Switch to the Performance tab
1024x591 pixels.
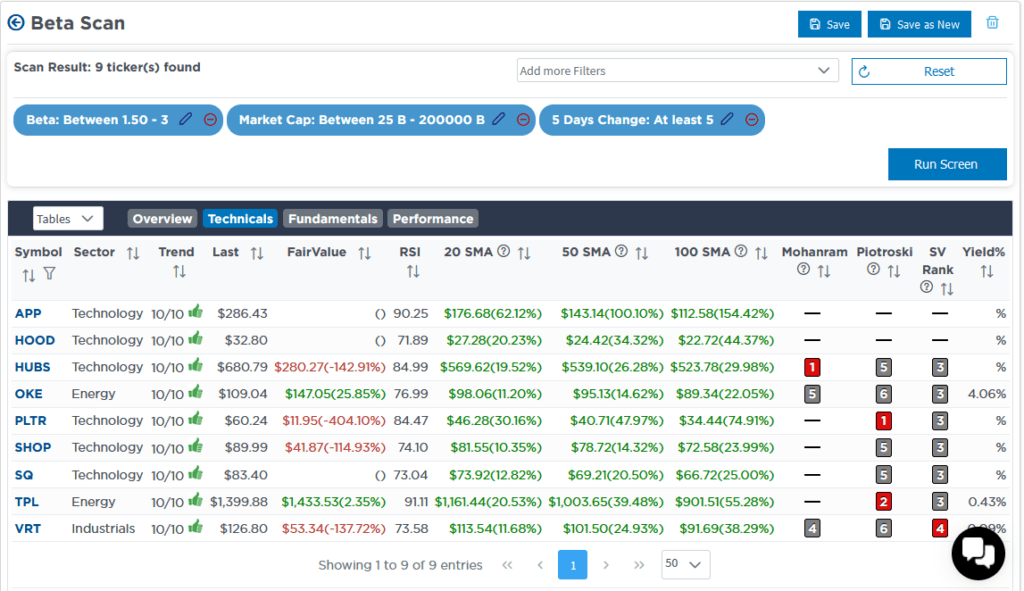point(433,219)
